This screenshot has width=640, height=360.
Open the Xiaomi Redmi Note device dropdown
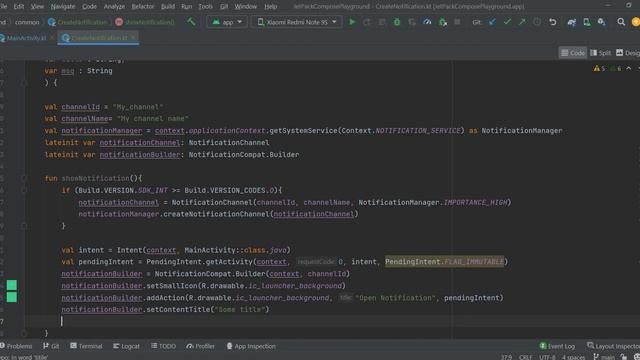point(297,22)
